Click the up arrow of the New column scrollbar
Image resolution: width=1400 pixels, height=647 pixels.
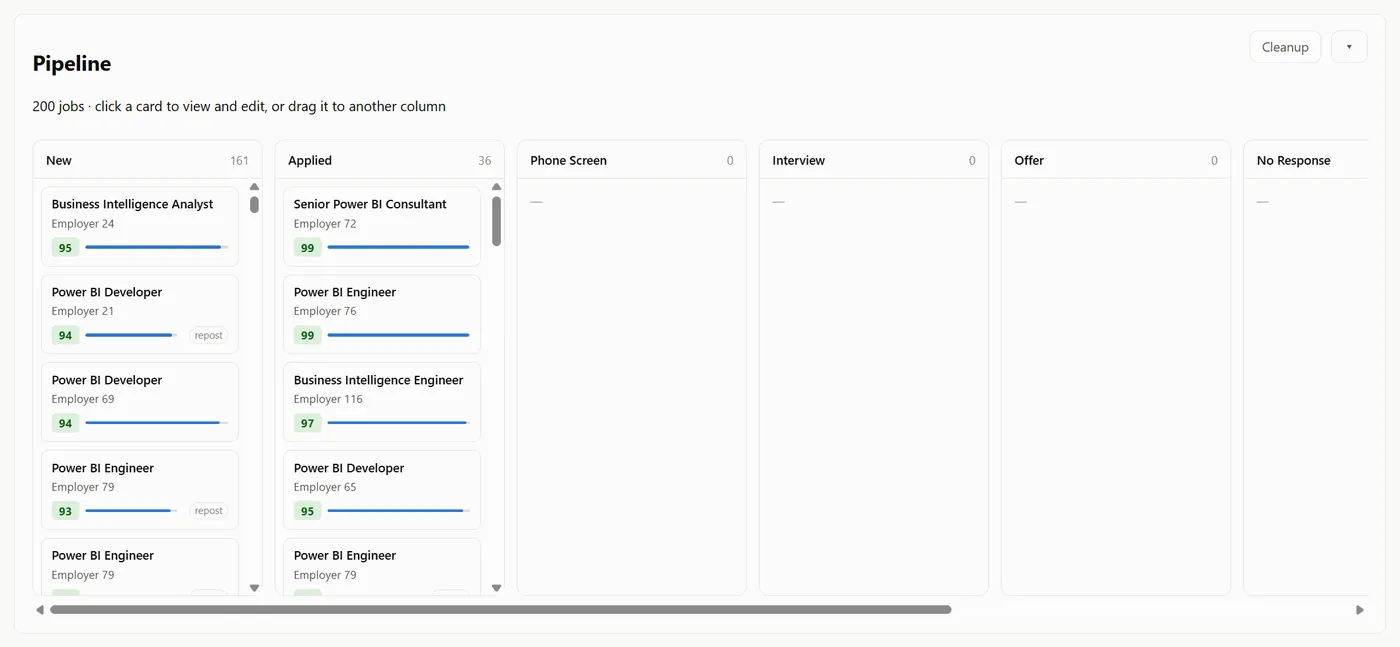254,187
